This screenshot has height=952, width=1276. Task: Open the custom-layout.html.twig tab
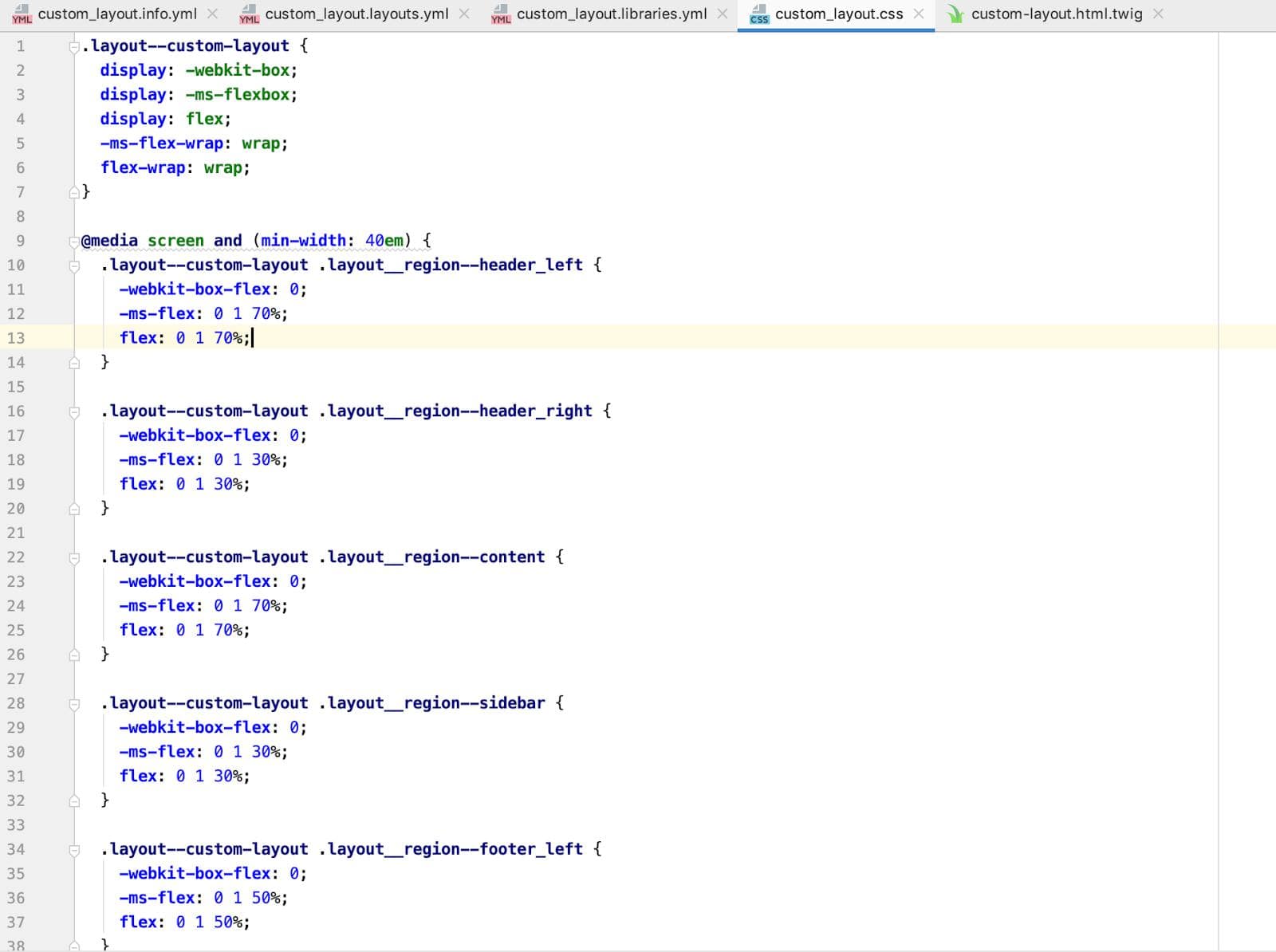[x=1056, y=14]
